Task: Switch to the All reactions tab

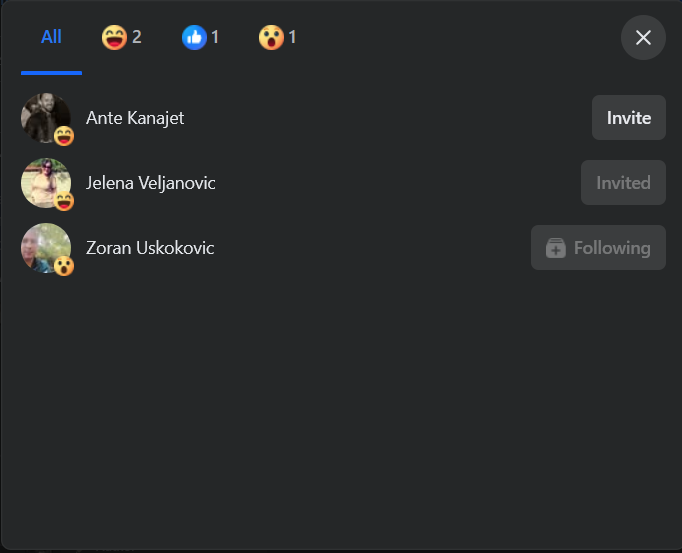Action: 51,37
